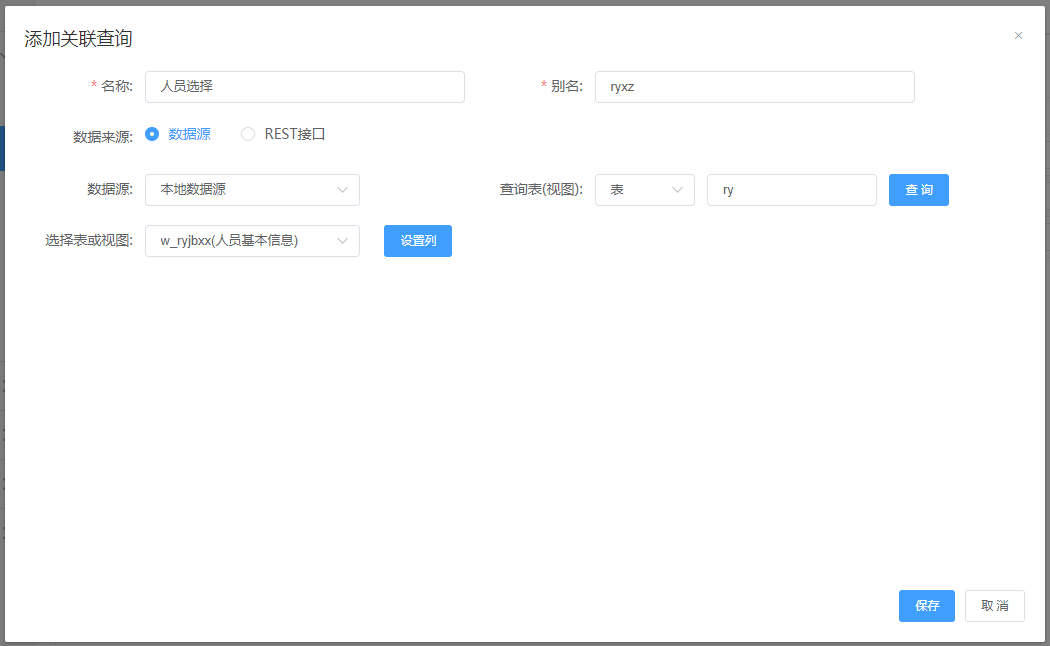Click the 别名 field label
The height and width of the screenshot is (646, 1050).
pos(566,87)
